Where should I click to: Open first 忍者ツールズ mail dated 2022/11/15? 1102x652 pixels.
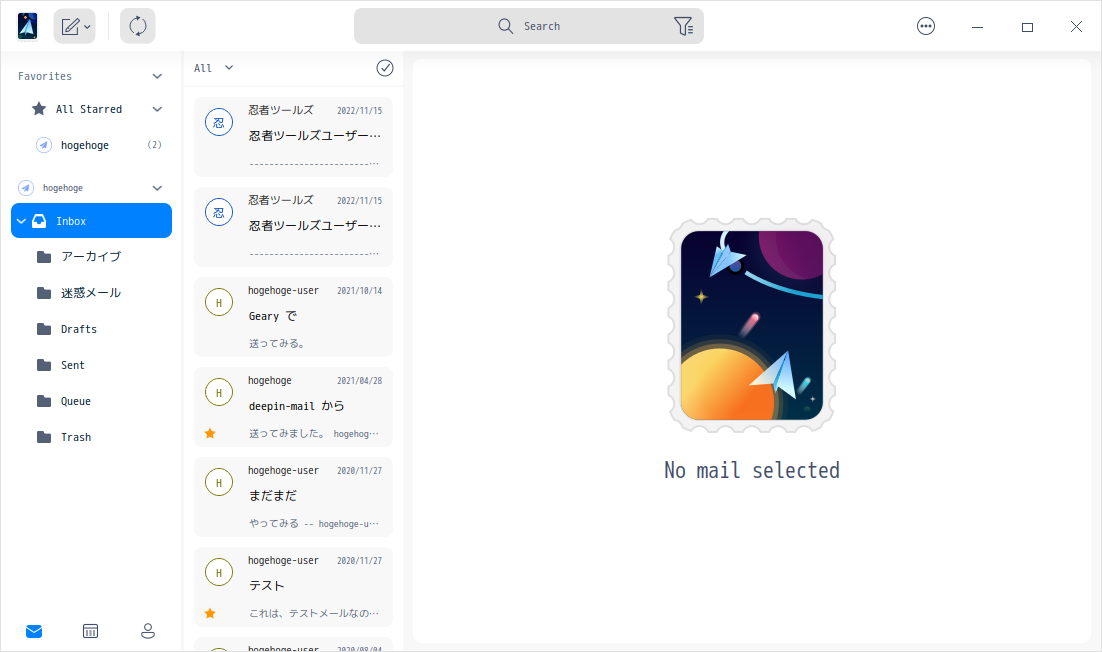click(293, 137)
